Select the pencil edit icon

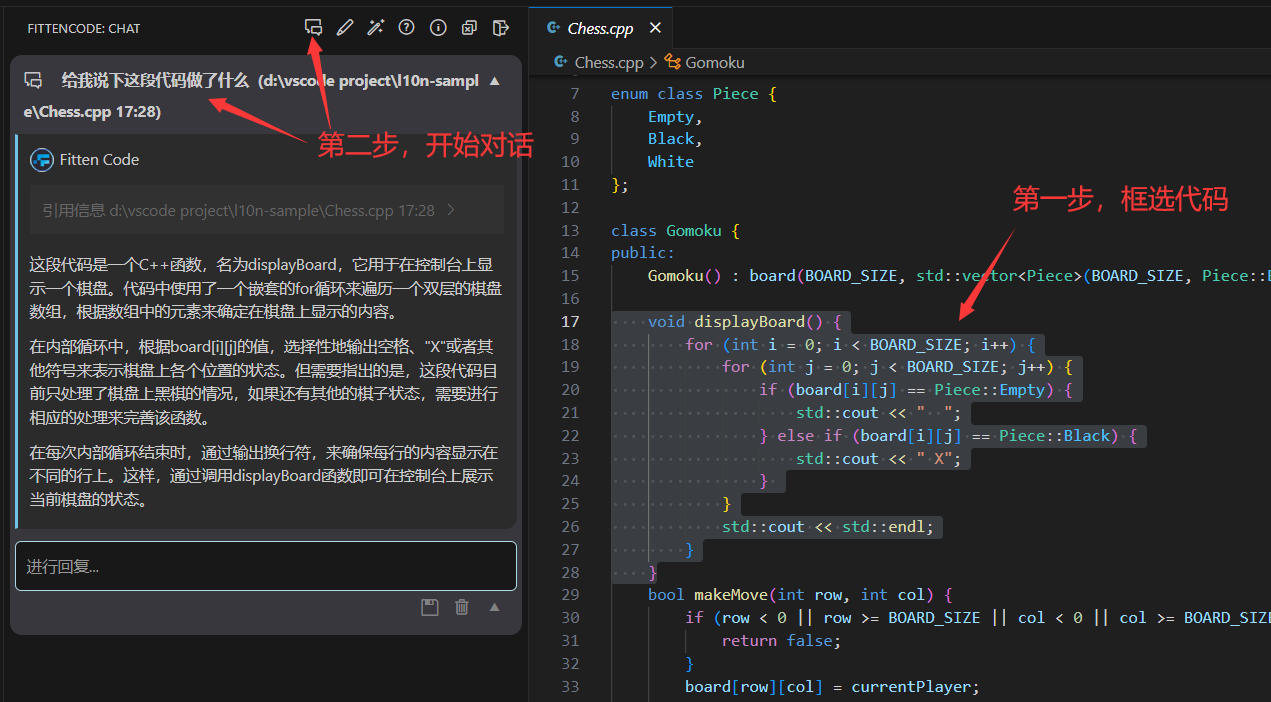[345, 27]
